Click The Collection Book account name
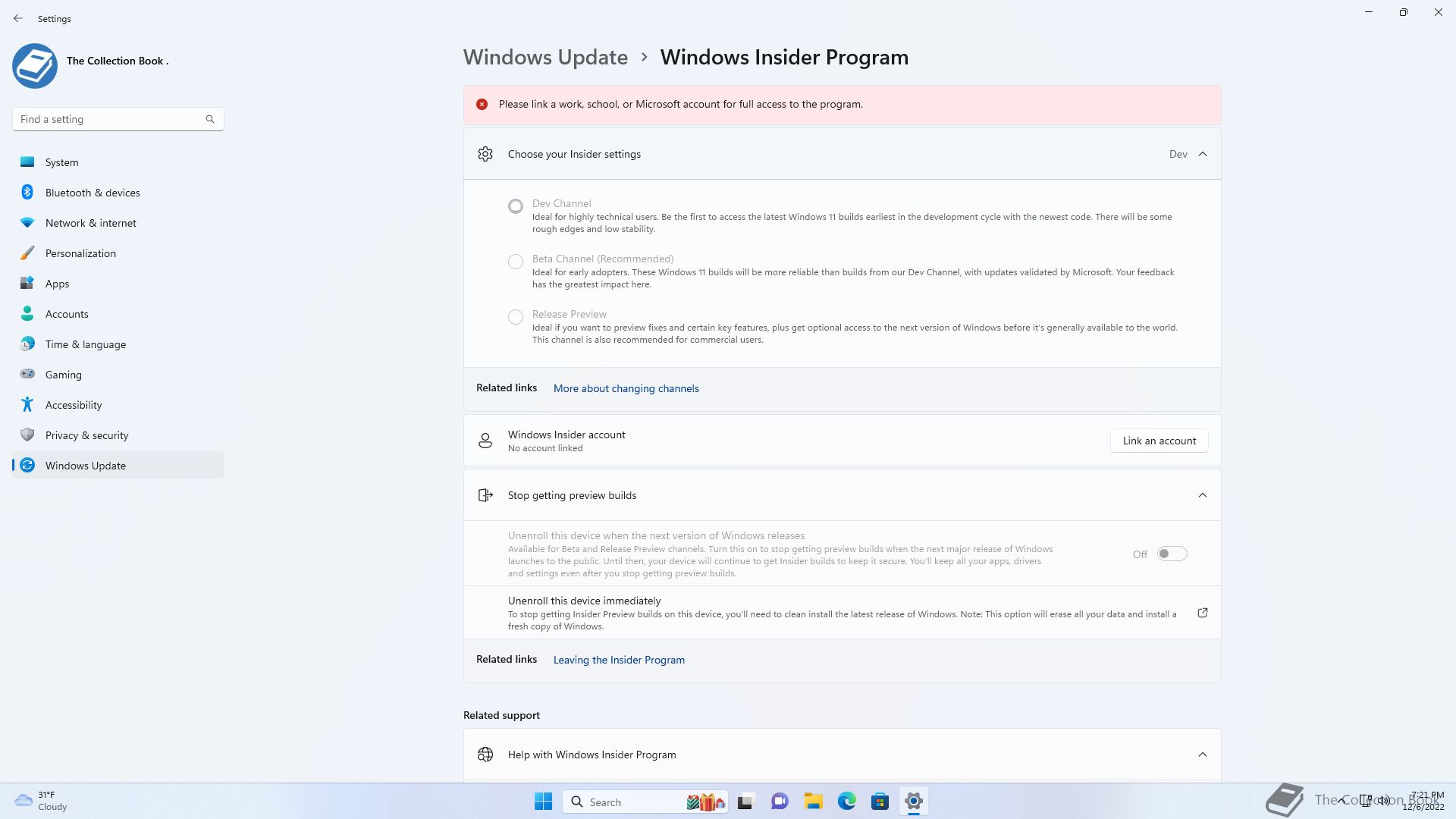The height and width of the screenshot is (819, 1456). click(x=118, y=61)
